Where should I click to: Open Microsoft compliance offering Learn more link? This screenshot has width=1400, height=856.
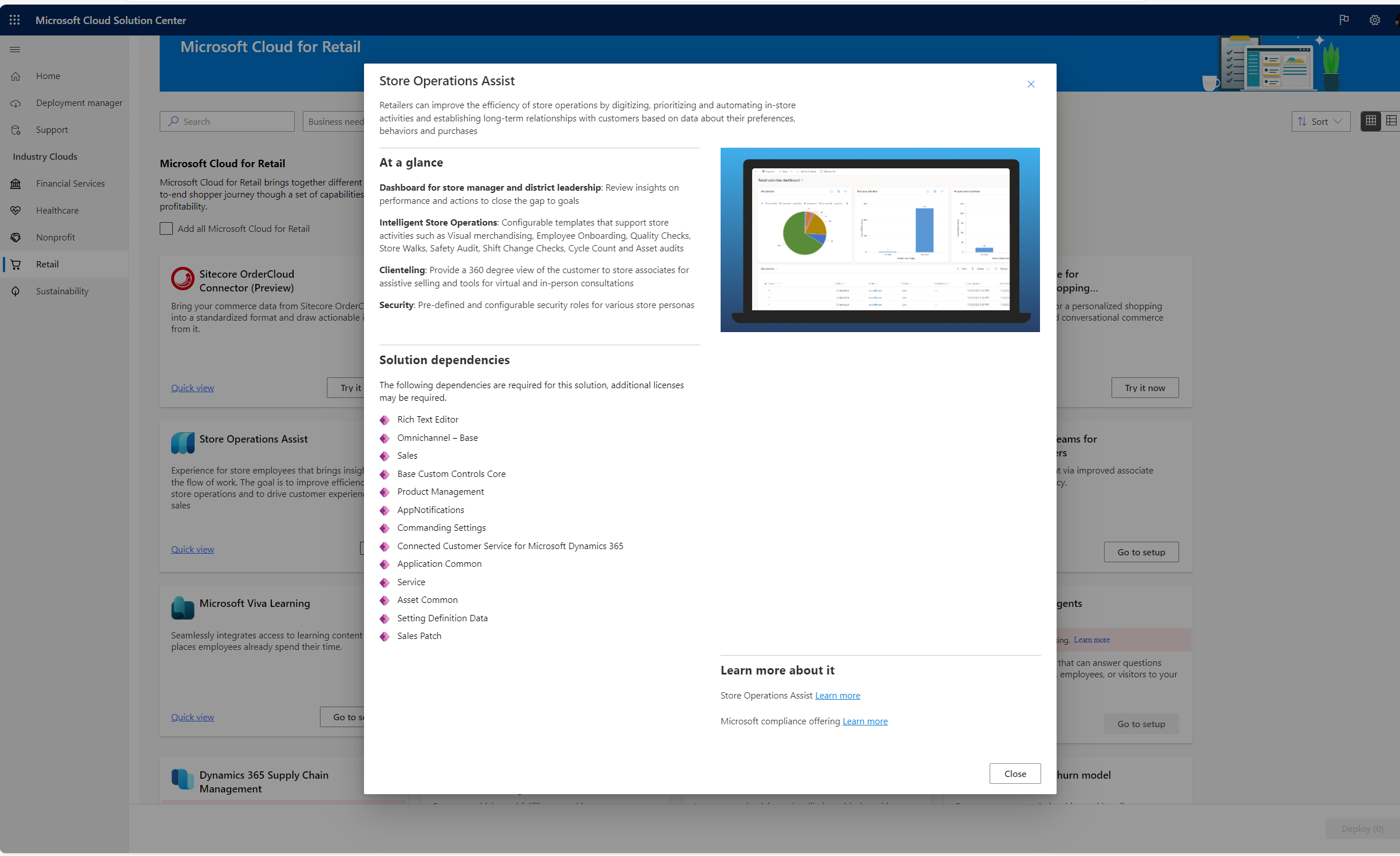tap(865, 721)
